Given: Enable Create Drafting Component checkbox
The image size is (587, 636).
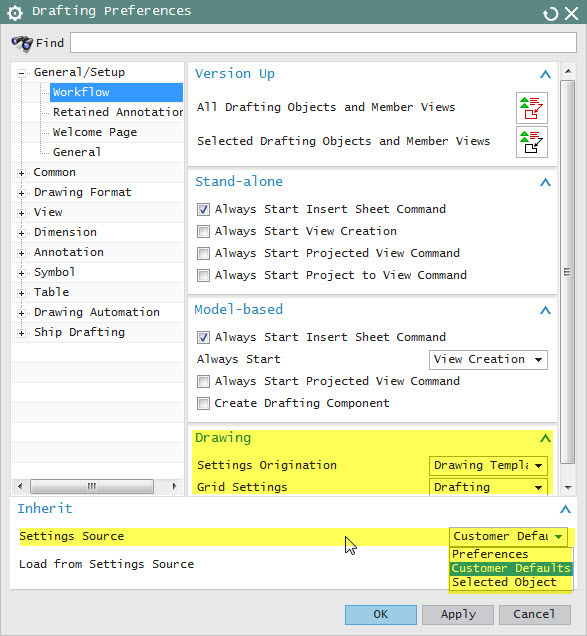Looking at the screenshot, I should tap(203, 404).
